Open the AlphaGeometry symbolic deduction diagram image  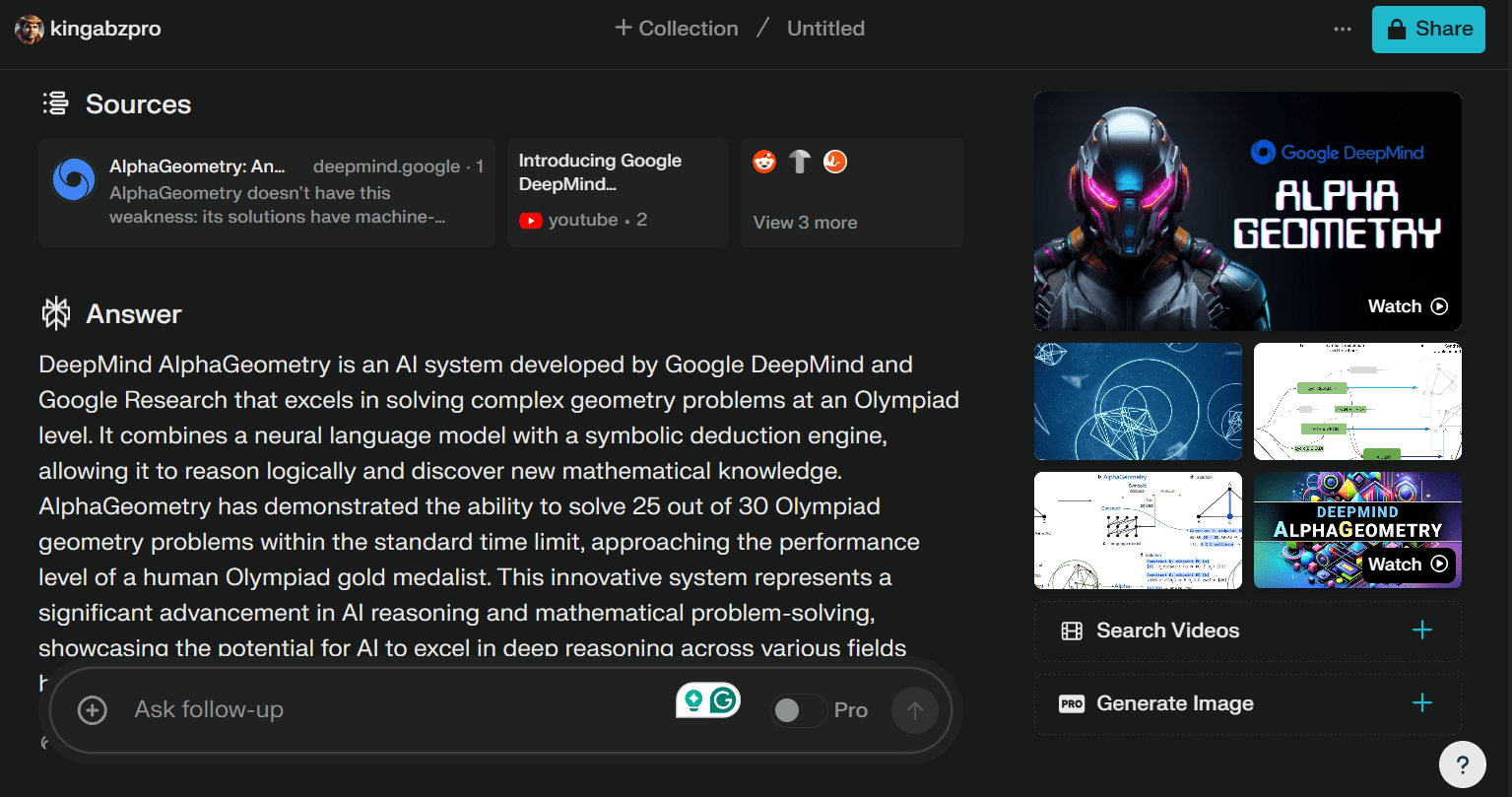coord(1138,530)
